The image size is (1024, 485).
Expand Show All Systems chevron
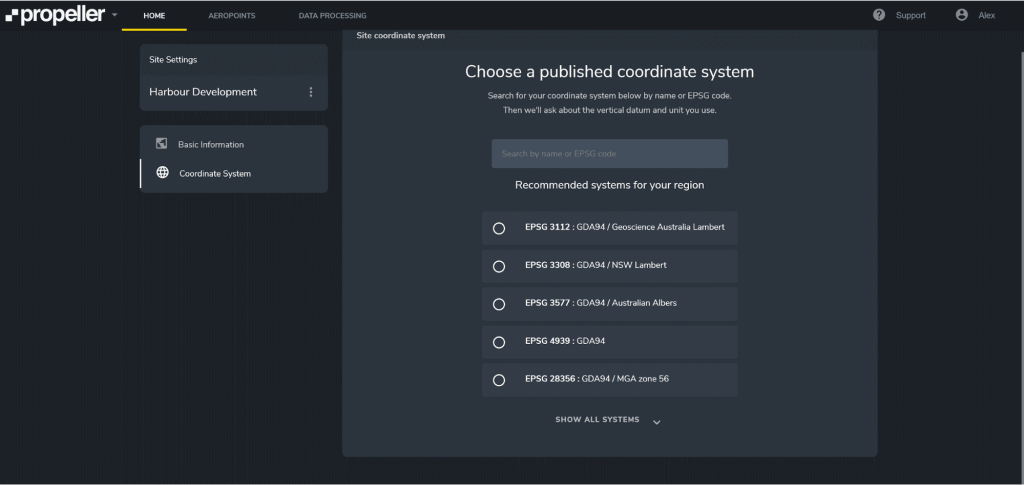[657, 421]
